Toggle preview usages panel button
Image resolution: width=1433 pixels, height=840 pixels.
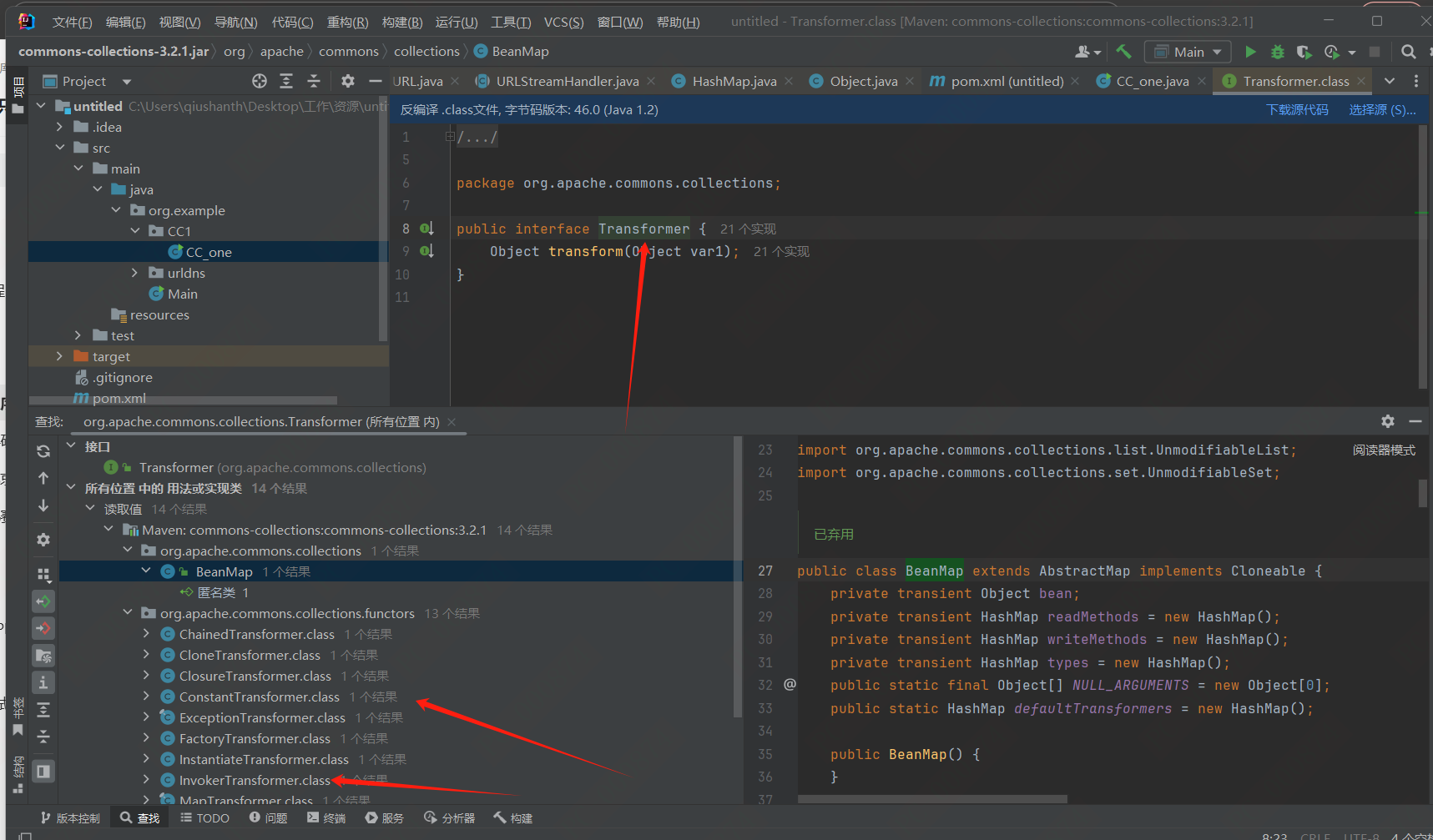click(x=43, y=772)
